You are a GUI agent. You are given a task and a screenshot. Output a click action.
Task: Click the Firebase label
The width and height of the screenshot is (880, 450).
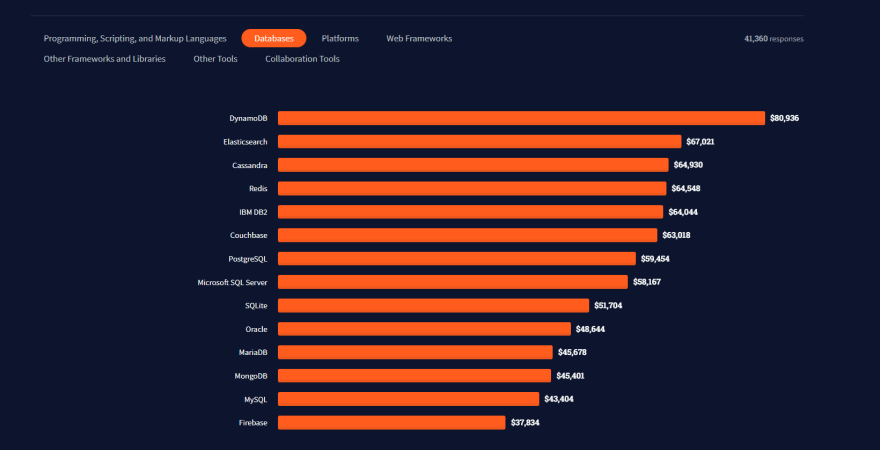(253, 423)
